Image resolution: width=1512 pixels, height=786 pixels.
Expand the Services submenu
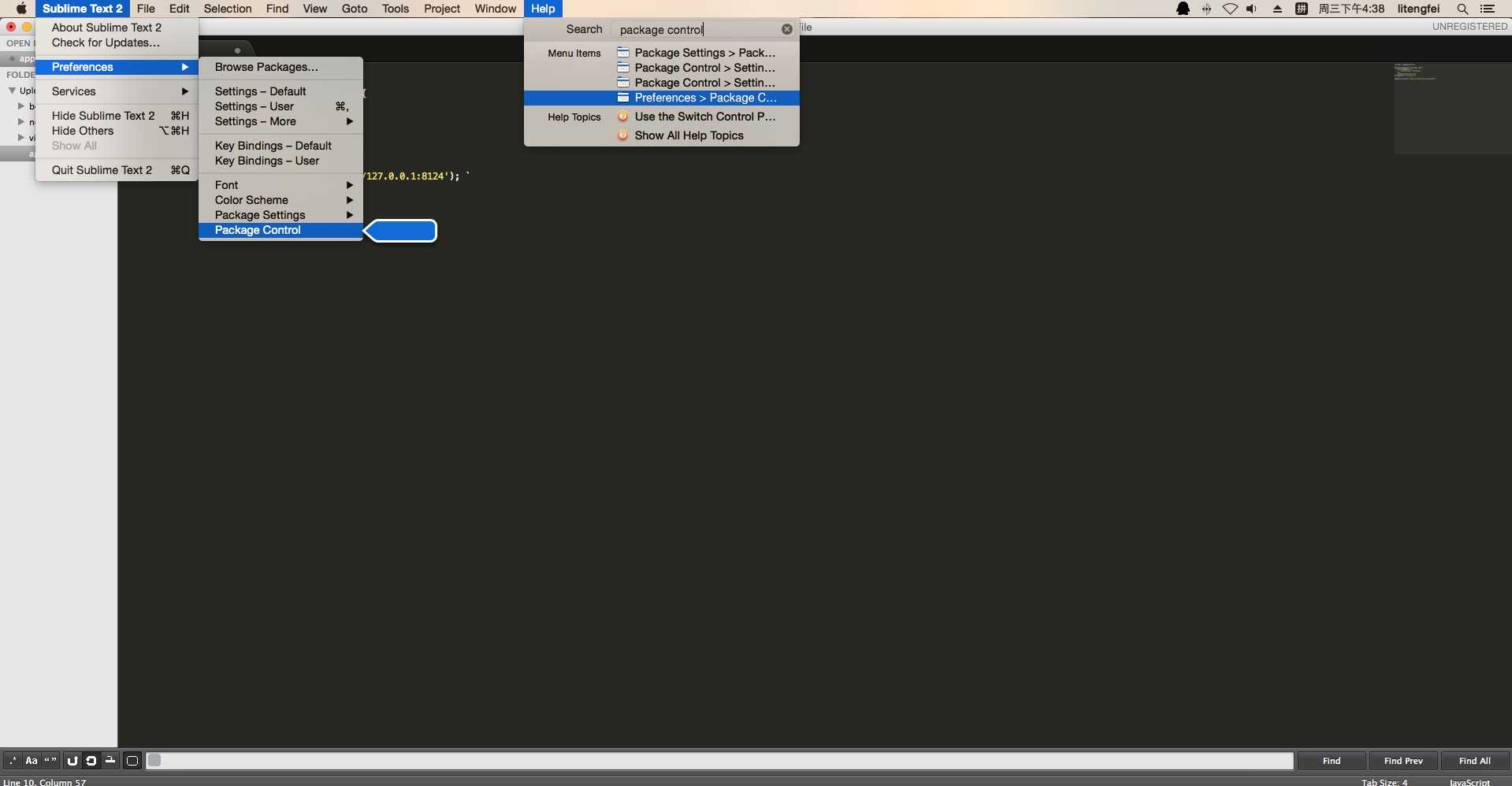[x=117, y=91]
